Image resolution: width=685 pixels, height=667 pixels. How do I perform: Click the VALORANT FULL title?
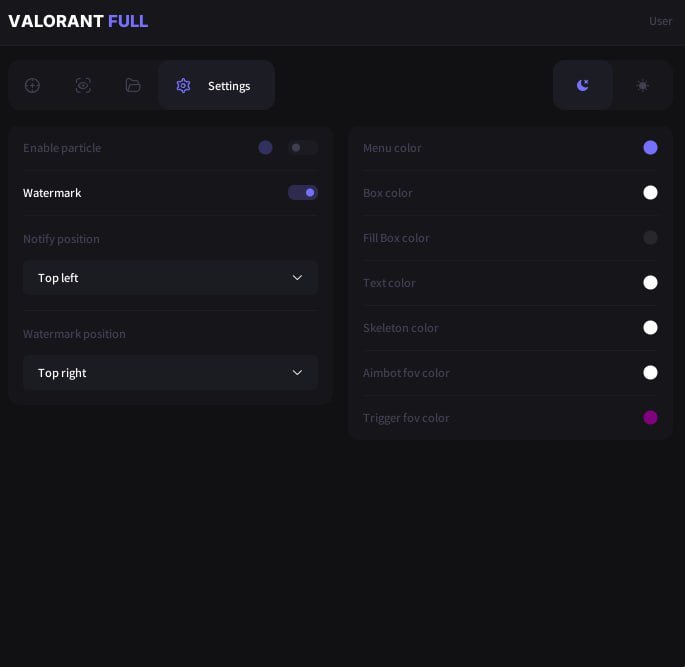[78, 21]
